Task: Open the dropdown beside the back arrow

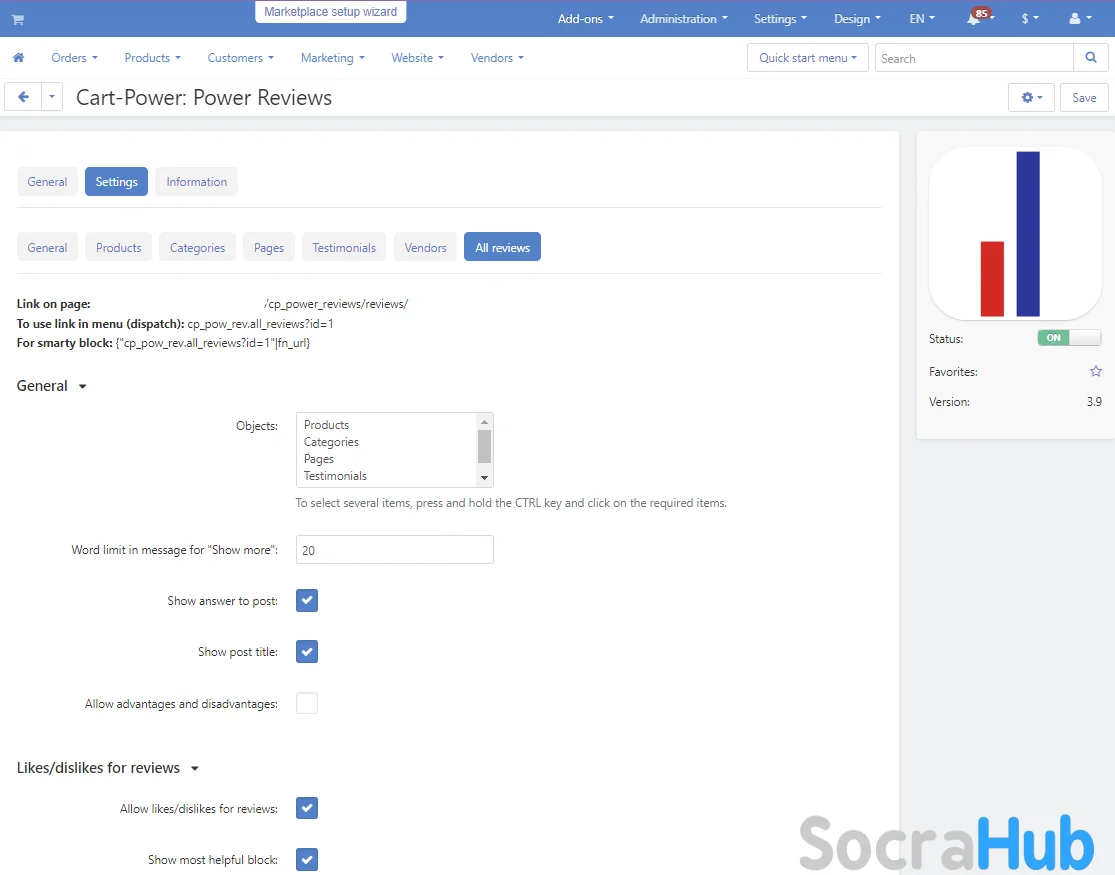Action: [x=52, y=97]
